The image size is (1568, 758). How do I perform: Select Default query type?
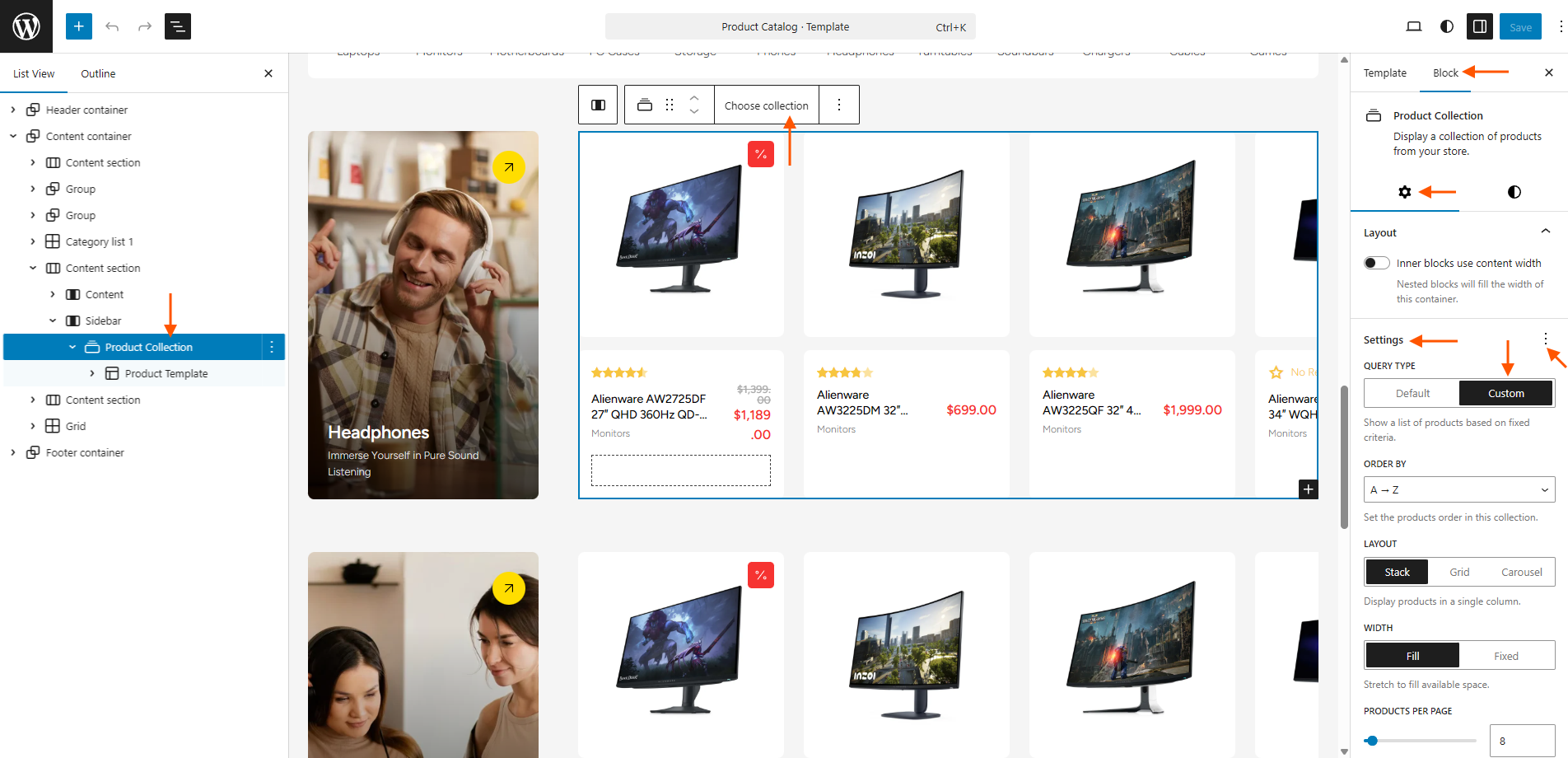pyautogui.click(x=1412, y=393)
